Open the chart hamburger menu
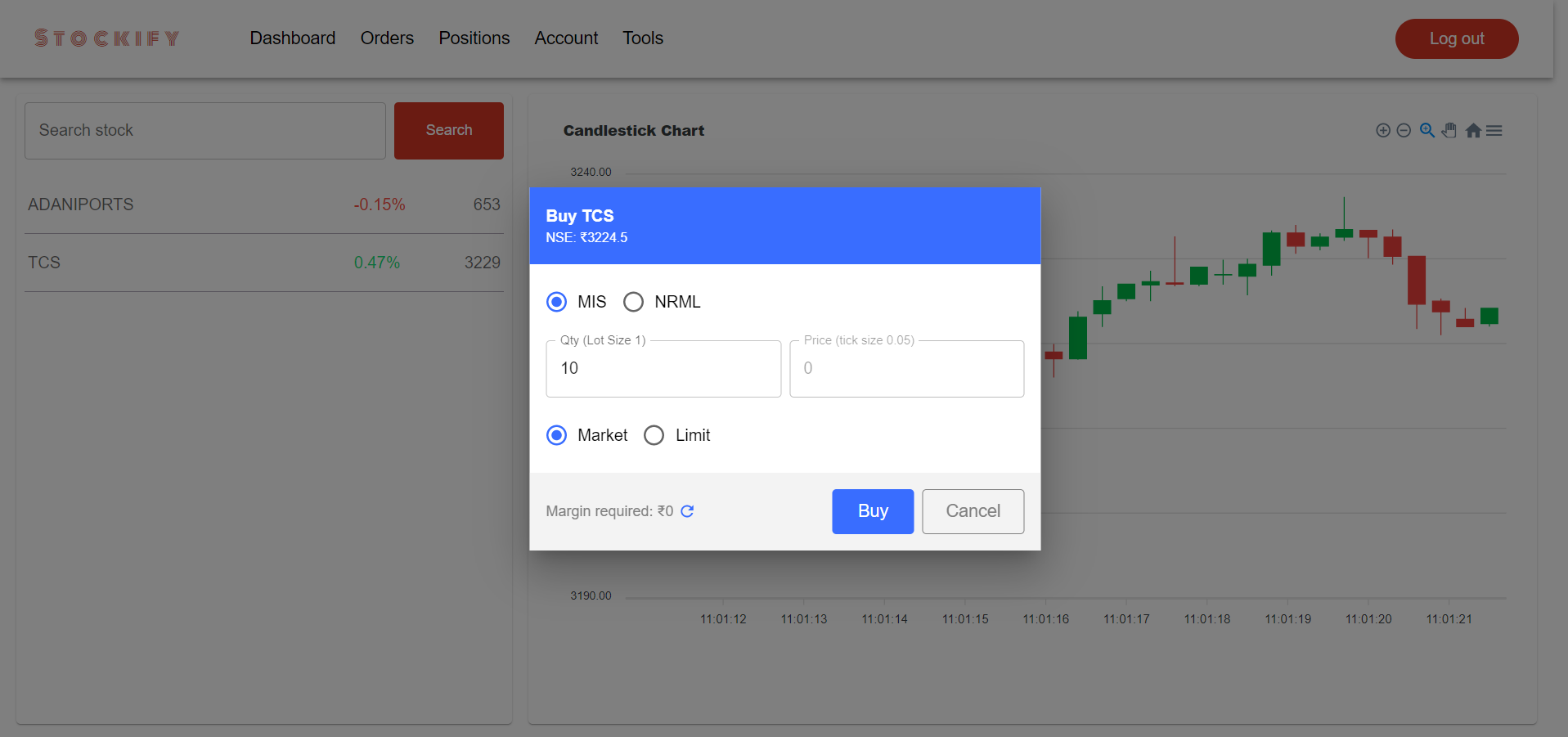The height and width of the screenshot is (737, 1568). pyautogui.click(x=1495, y=130)
